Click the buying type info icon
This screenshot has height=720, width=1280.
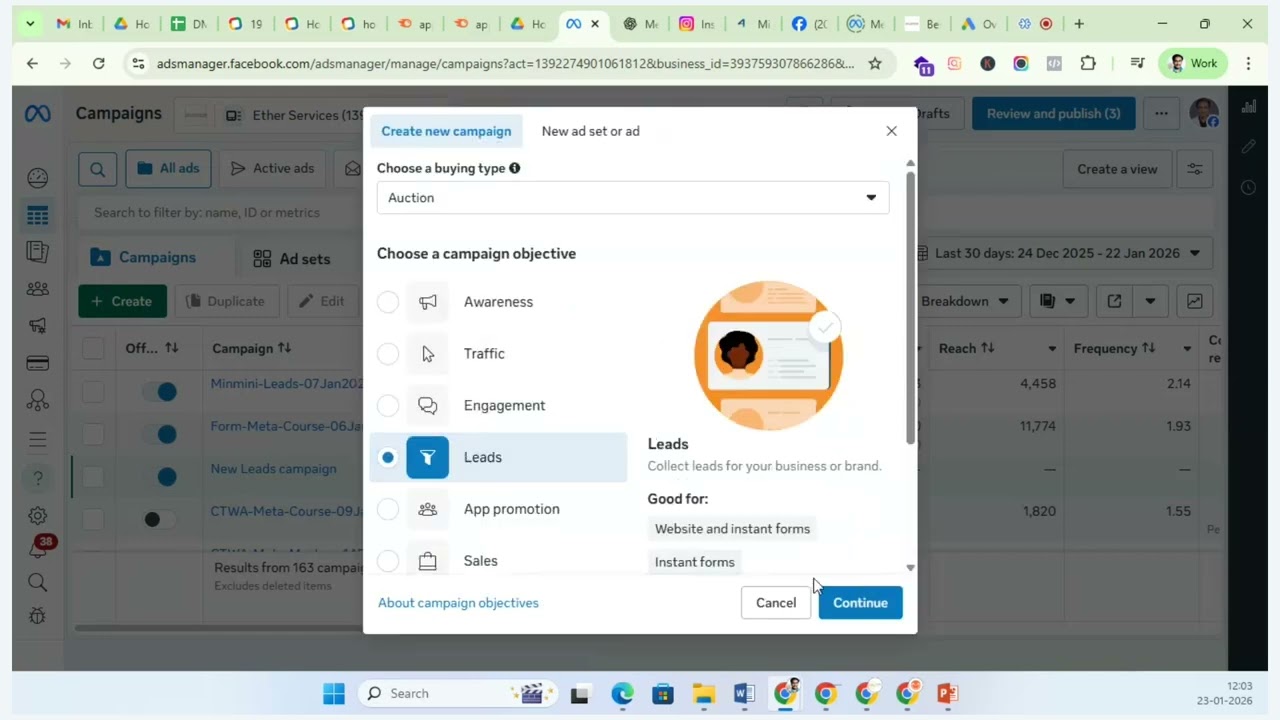pyautogui.click(x=515, y=168)
